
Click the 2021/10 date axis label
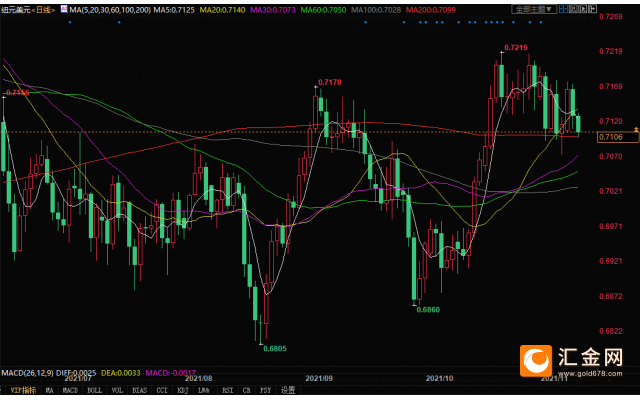click(x=440, y=378)
